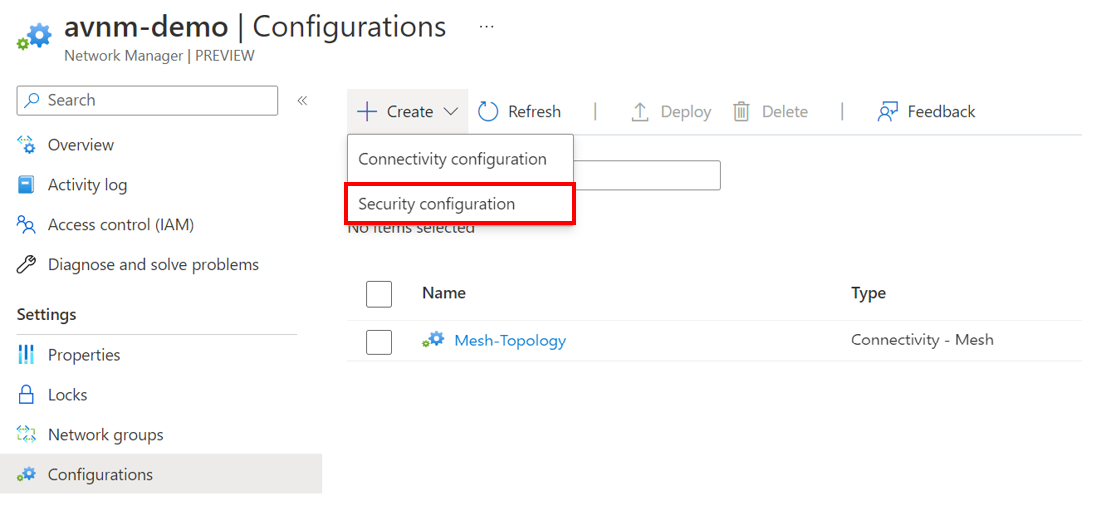Click the Network groups icon
Viewport: 1109px width, 516px height.
click(25, 435)
